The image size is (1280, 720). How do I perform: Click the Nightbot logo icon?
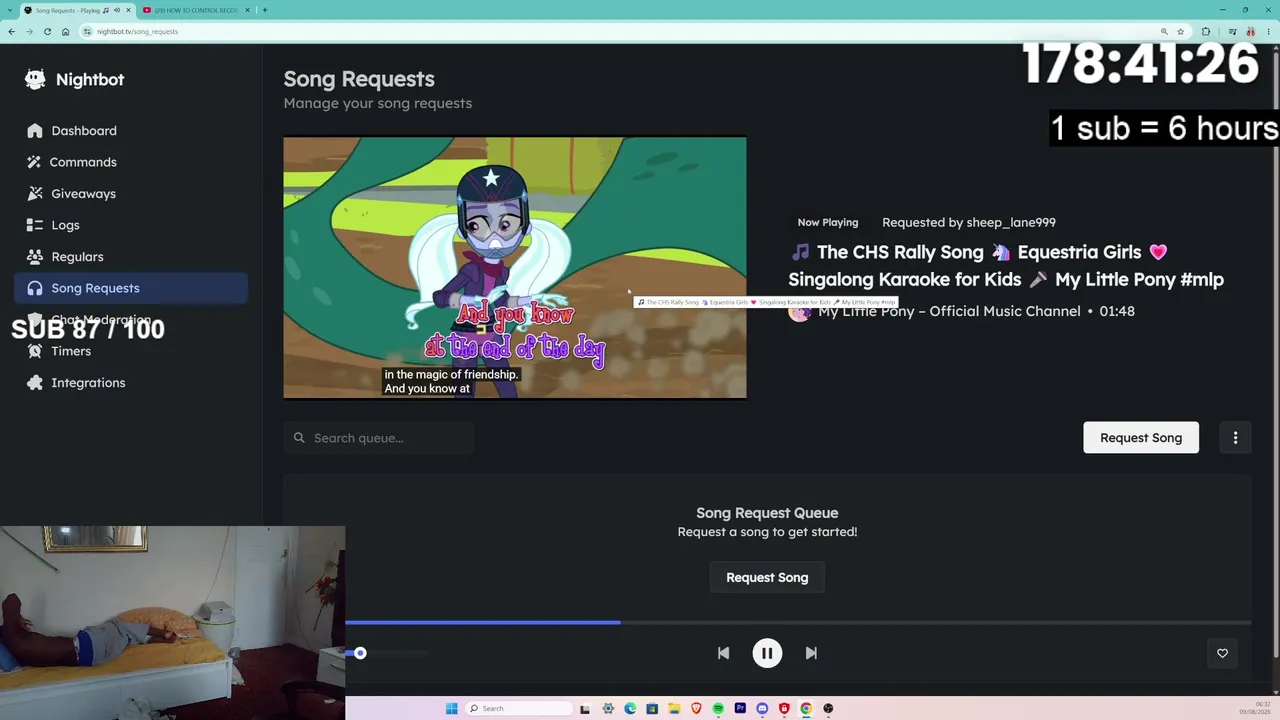[36, 80]
